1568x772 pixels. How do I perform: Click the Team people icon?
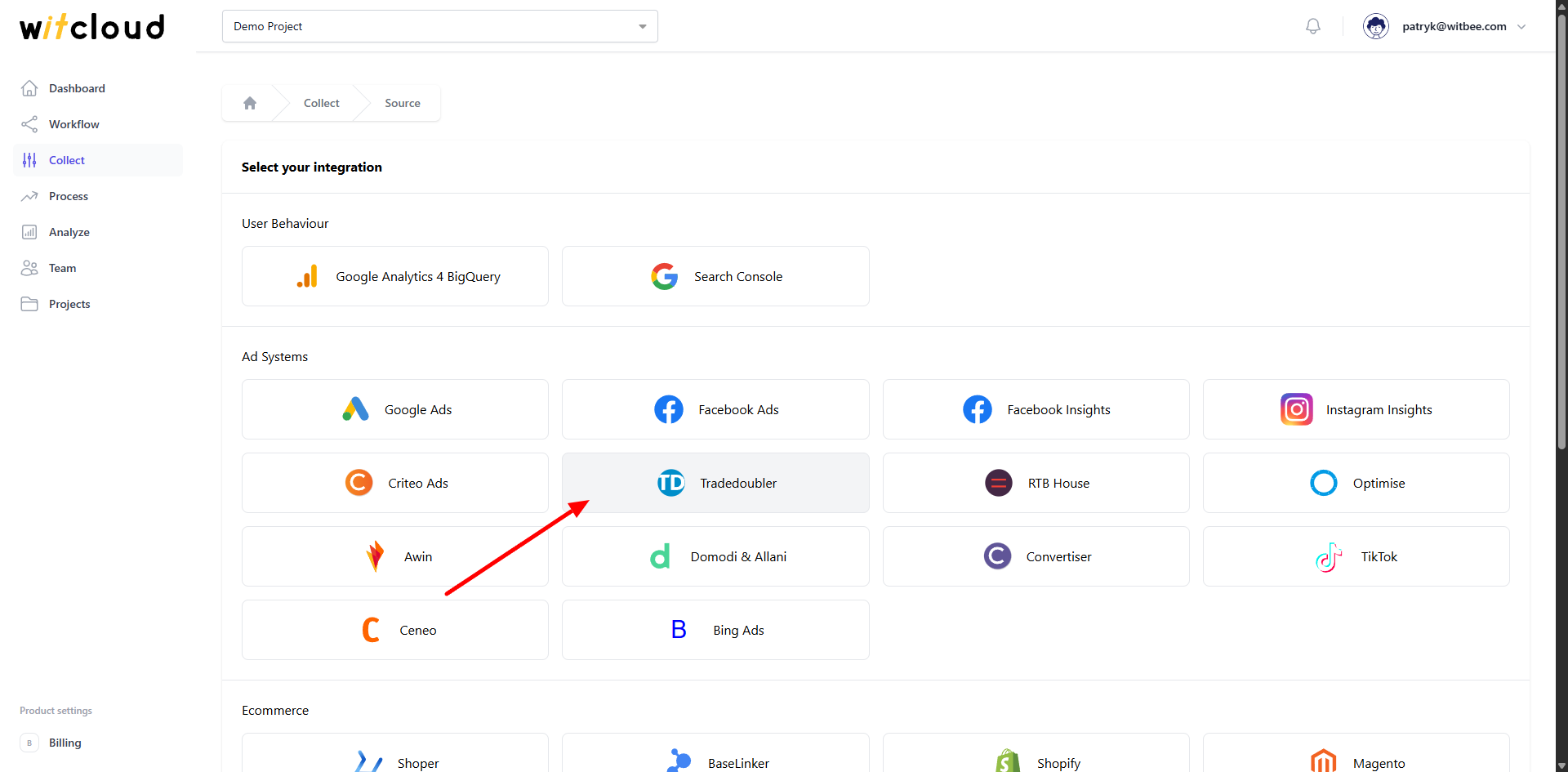tap(29, 268)
